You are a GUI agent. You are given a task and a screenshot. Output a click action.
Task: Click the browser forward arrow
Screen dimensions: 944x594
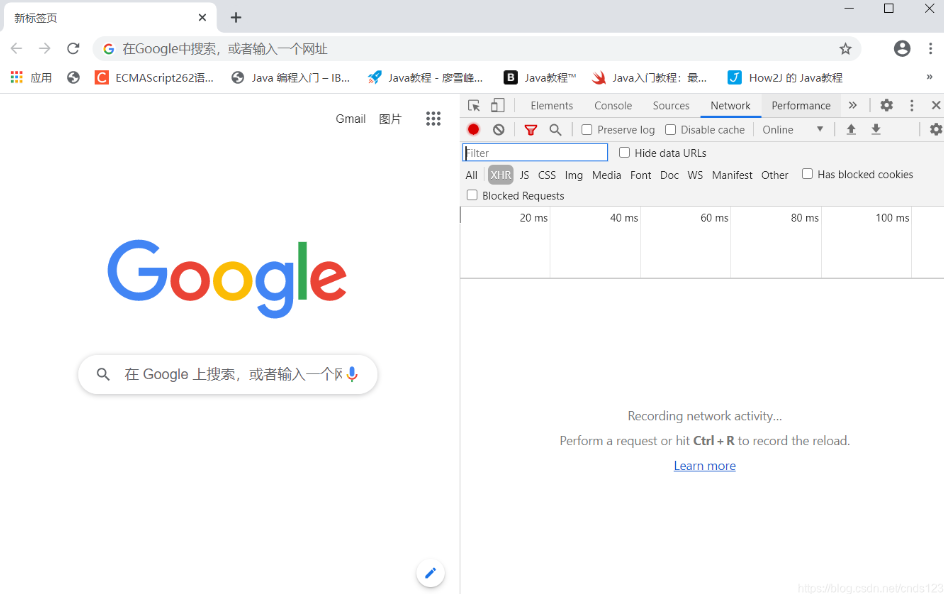(45, 49)
